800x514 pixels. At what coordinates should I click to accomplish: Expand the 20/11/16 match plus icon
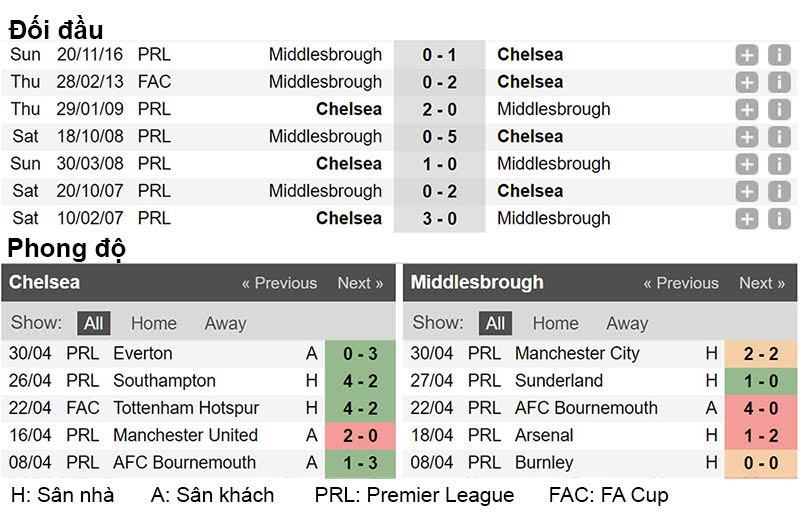(x=747, y=55)
